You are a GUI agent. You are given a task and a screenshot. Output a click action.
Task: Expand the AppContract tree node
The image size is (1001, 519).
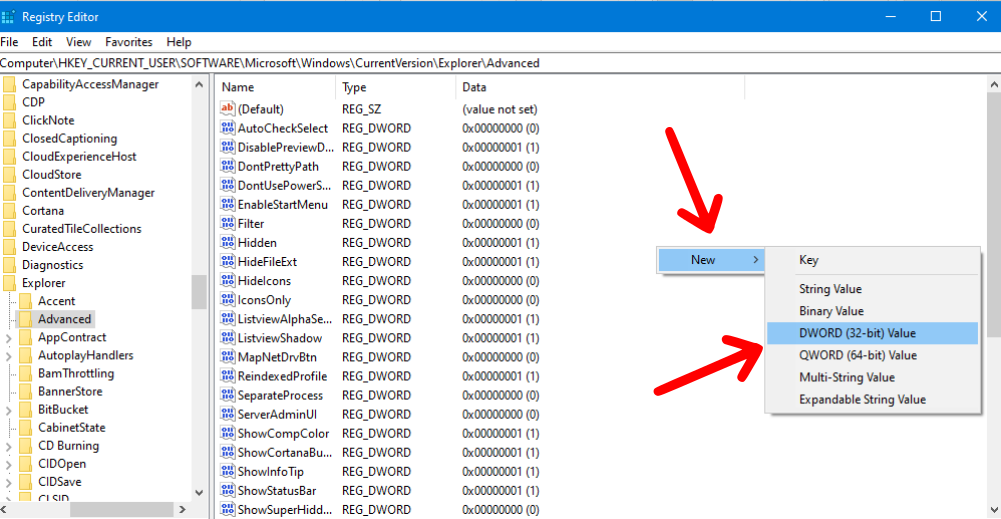9,338
